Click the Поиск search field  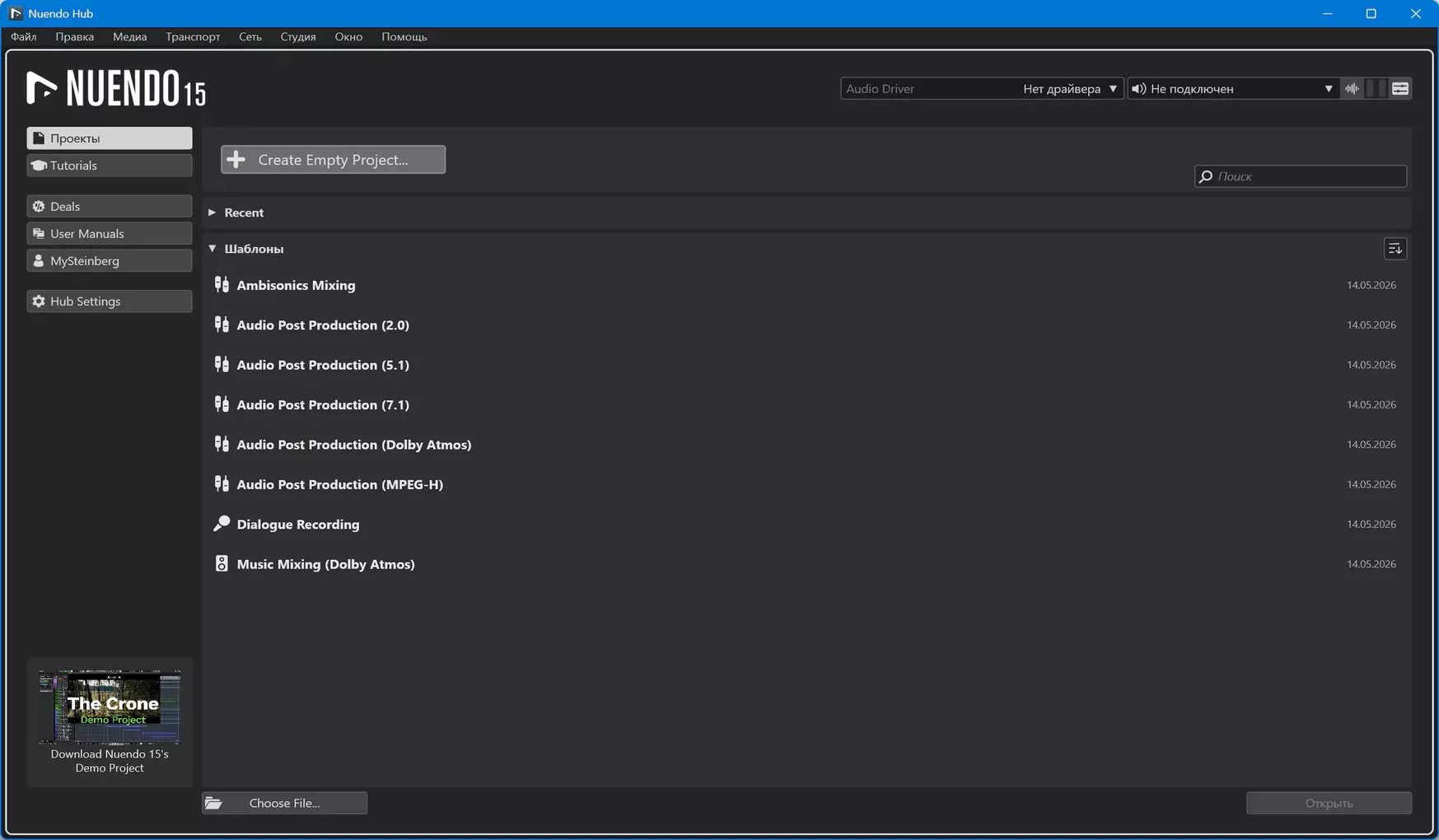point(1301,176)
